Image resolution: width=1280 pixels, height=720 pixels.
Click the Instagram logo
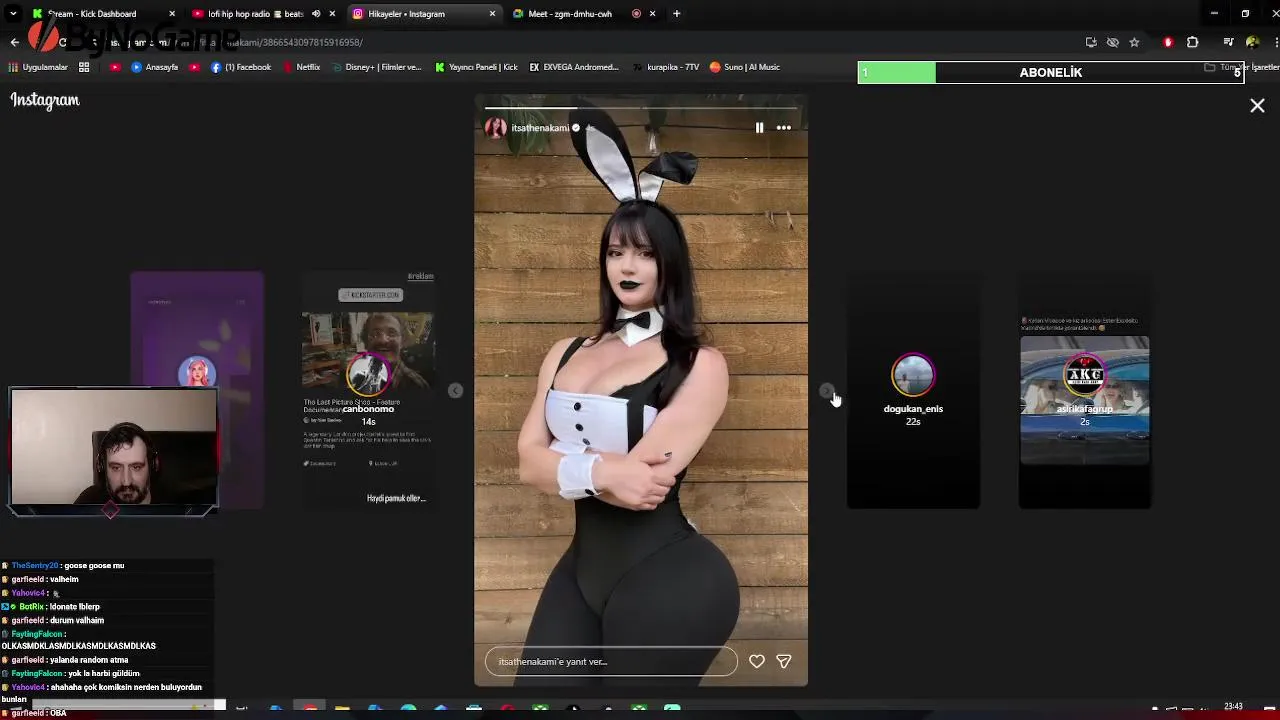click(x=45, y=100)
